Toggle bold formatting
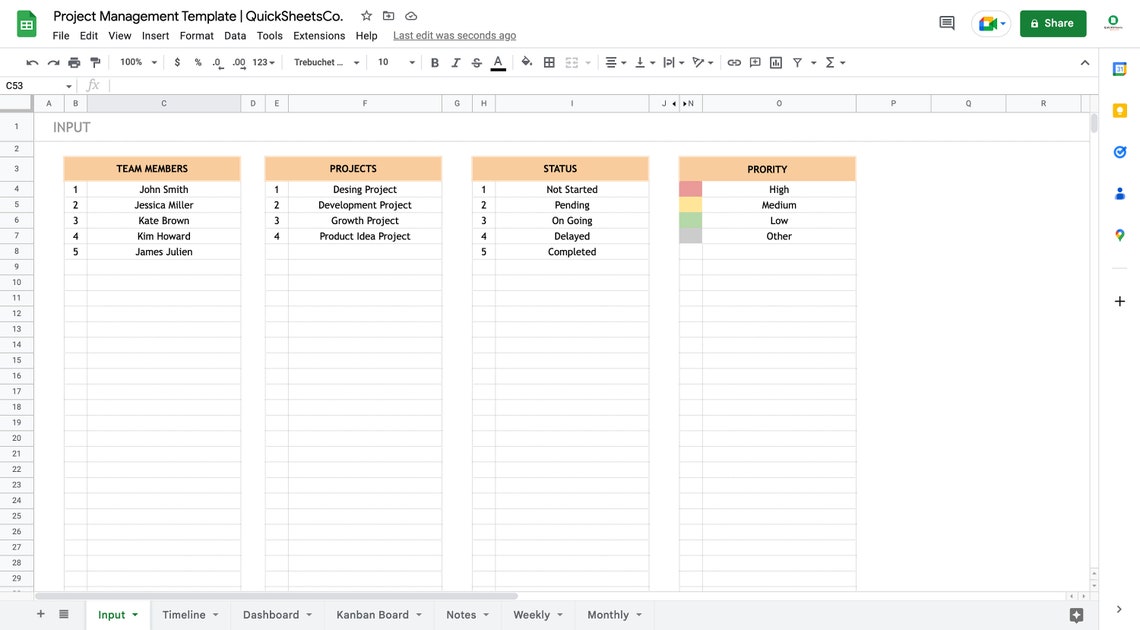Viewport: 1140px width, 630px height. point(434,61)
